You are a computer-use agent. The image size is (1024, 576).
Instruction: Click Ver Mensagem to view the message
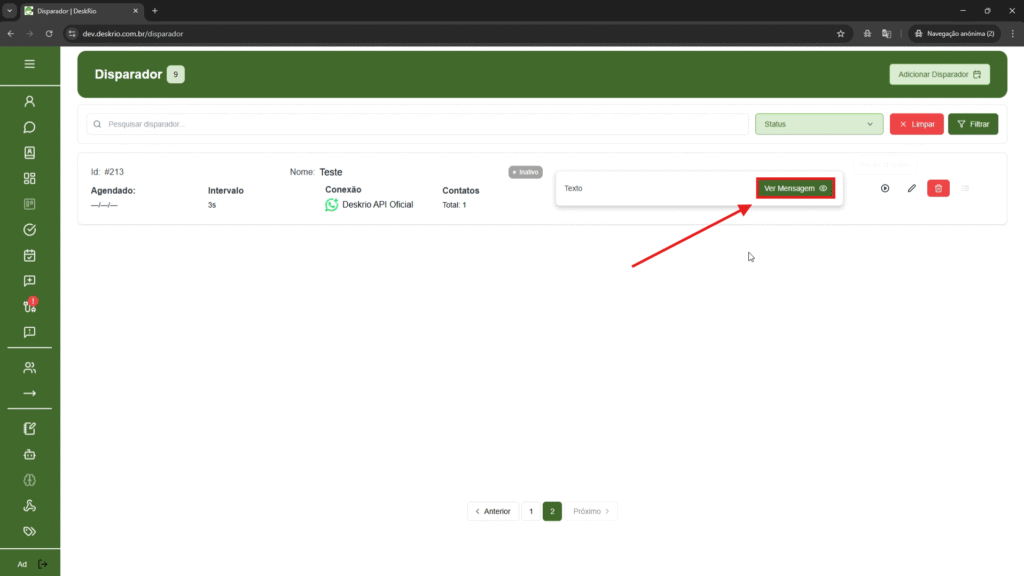[795, 188]
